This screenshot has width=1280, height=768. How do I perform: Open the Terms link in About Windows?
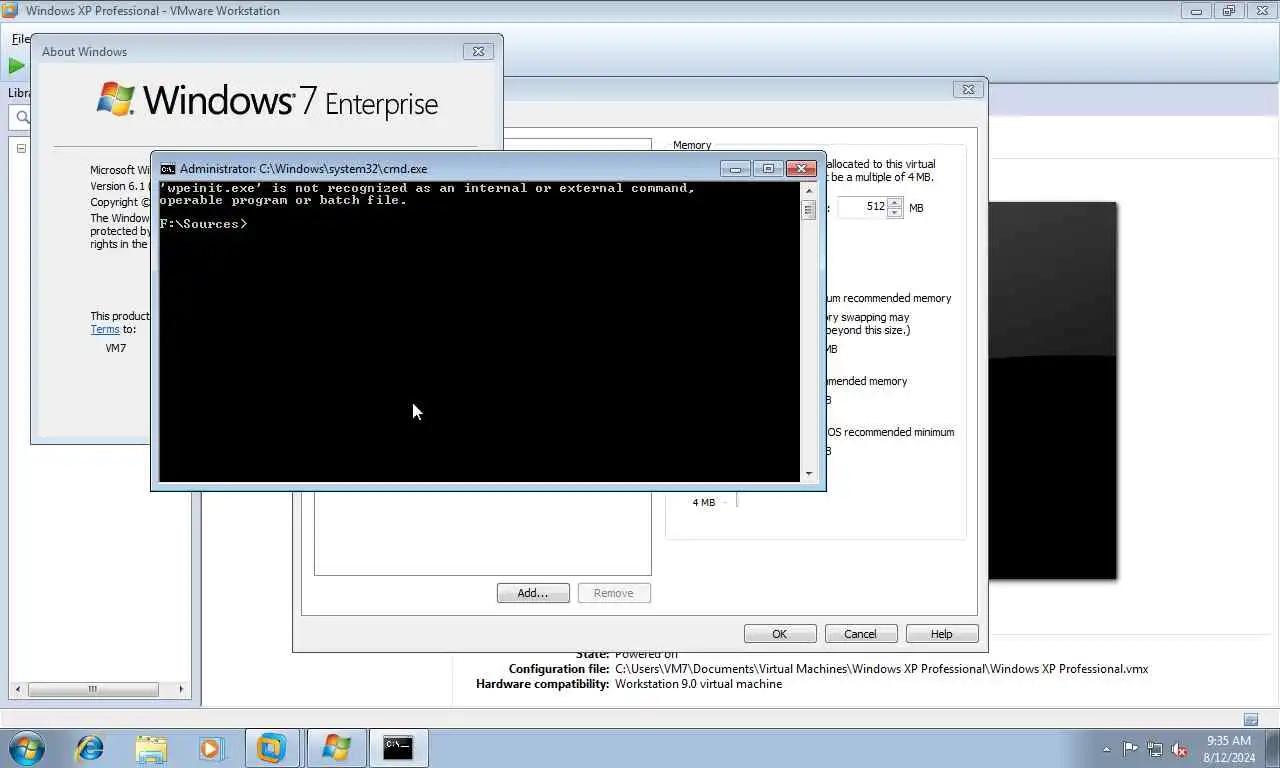tap(105, 329)
